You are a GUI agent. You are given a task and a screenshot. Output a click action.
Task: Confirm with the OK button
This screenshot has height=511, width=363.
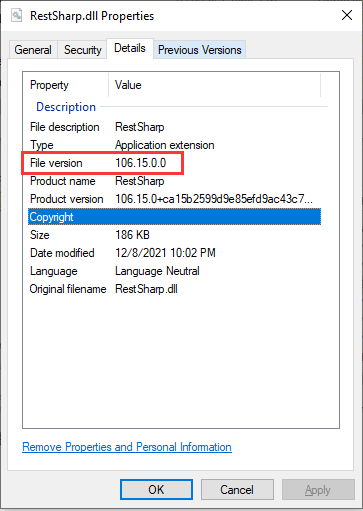(x=156, y=490)
